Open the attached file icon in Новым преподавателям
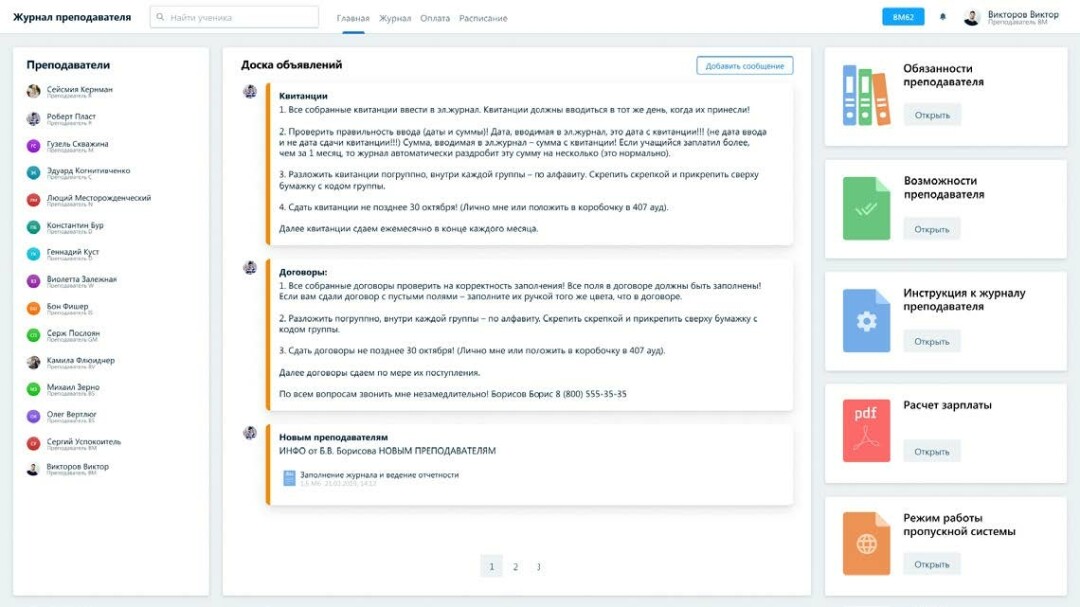 [289, 478]
